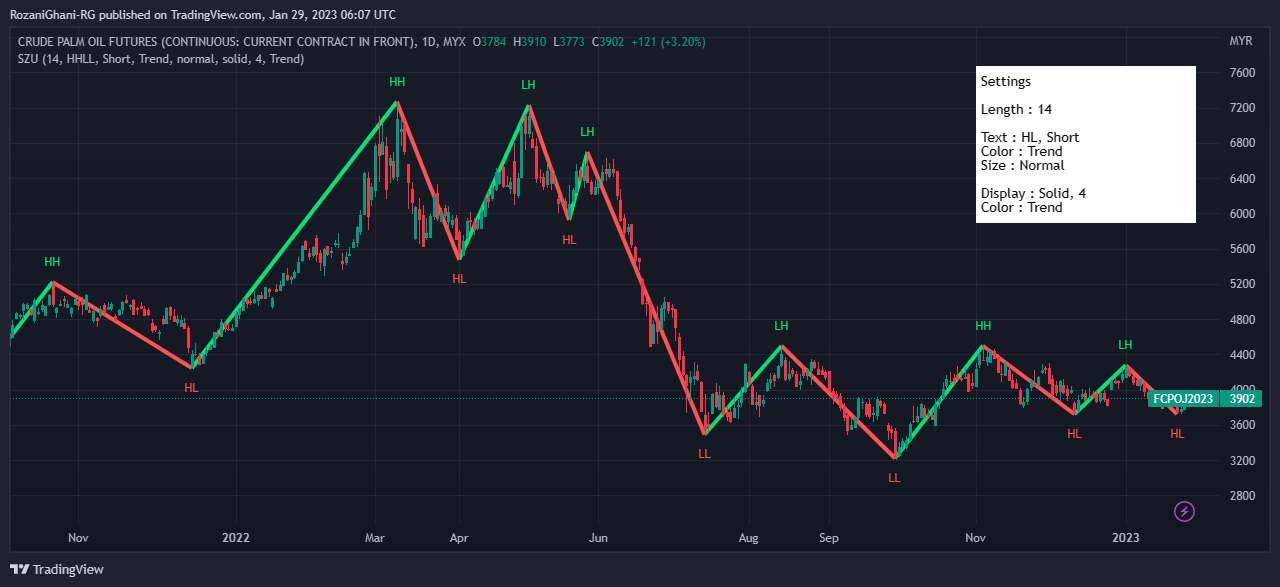Click the TradingView logo

58,569
